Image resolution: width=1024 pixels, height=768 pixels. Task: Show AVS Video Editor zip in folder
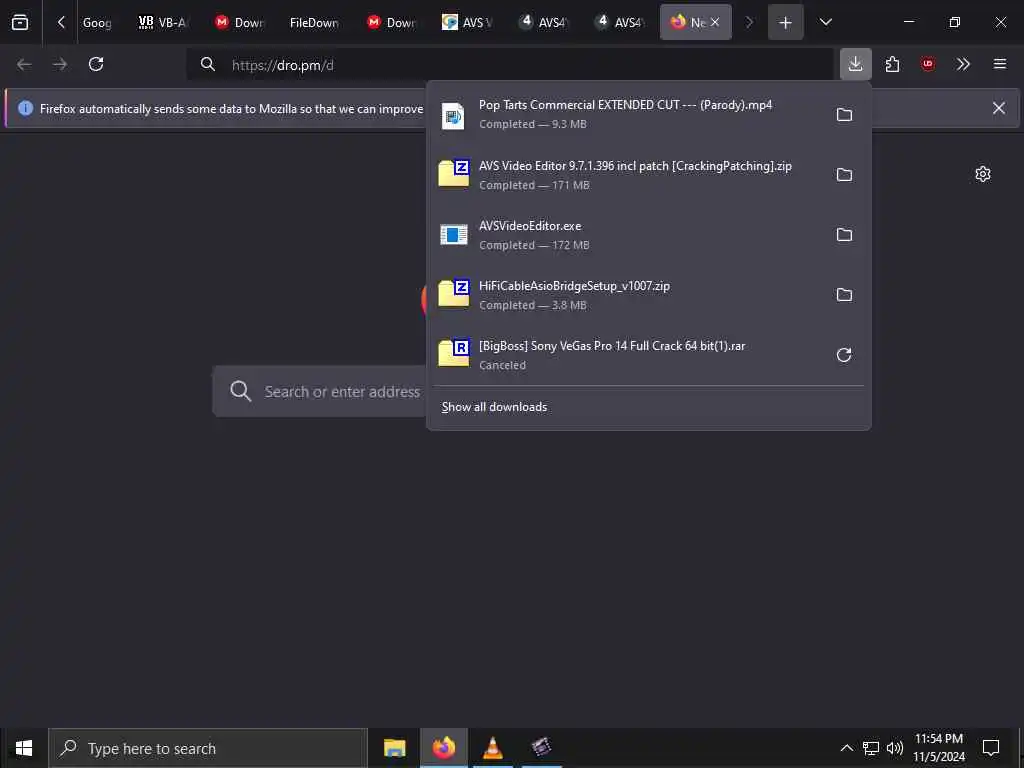tap(844, 174)
